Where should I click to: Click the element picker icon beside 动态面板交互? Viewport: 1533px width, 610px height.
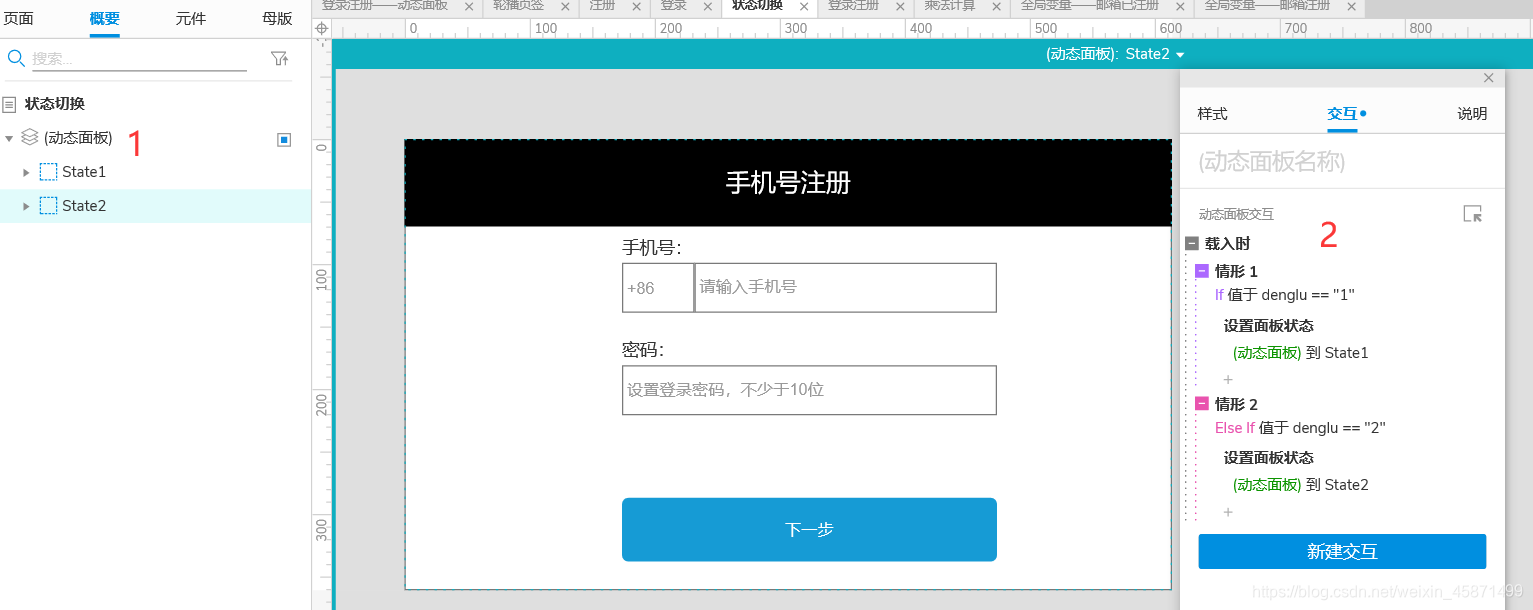pos(1472,213)
